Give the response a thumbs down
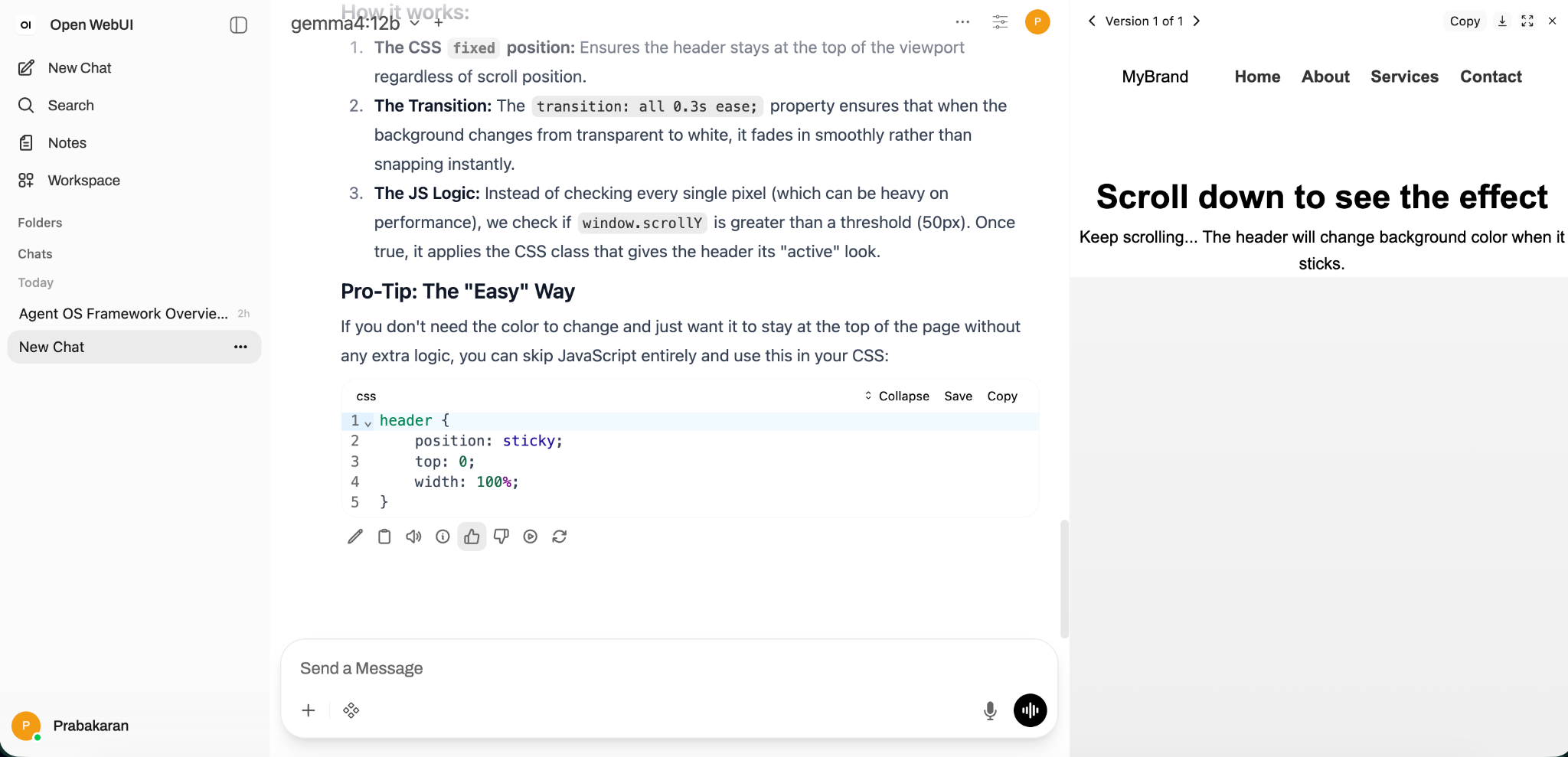 click(501, 537)
